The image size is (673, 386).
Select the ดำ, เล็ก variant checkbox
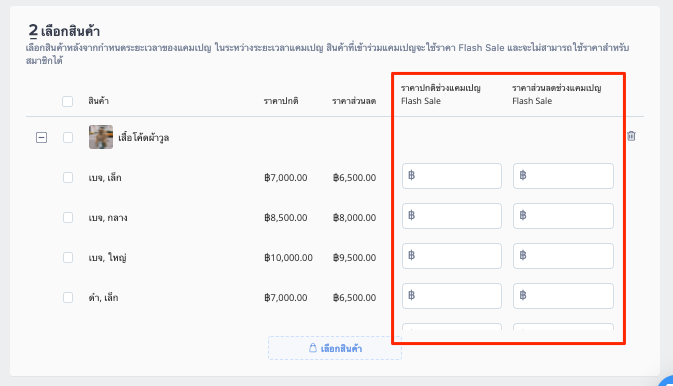[68, 297]
